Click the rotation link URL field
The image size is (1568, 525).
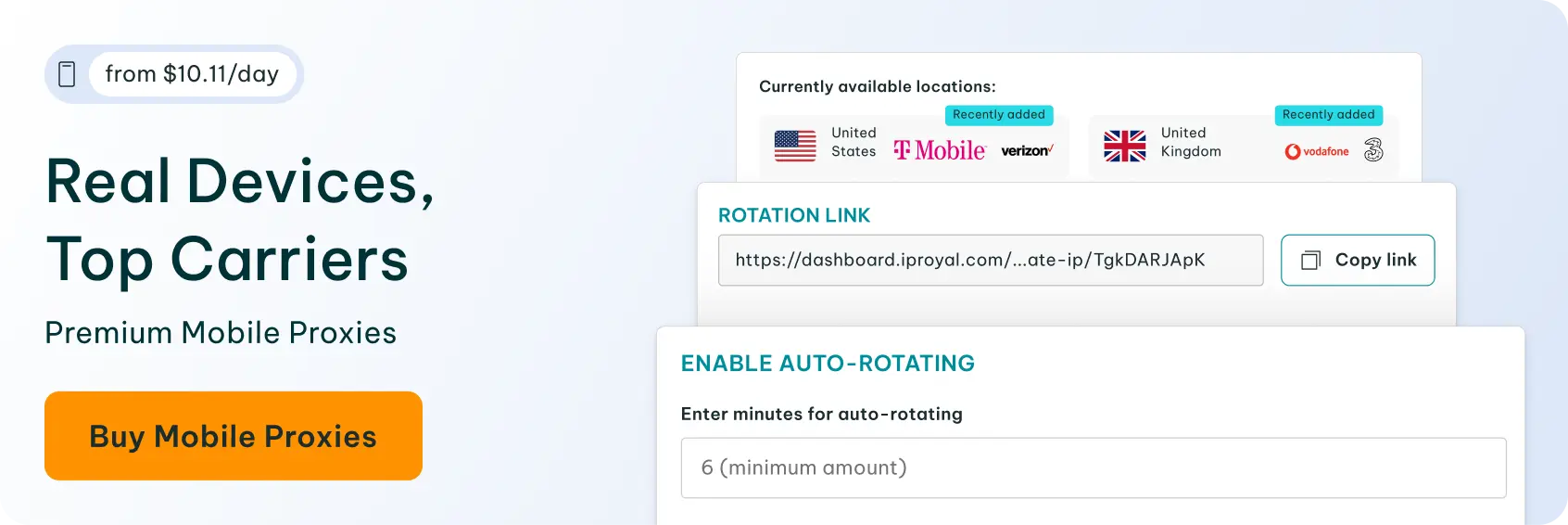[990, 260]
